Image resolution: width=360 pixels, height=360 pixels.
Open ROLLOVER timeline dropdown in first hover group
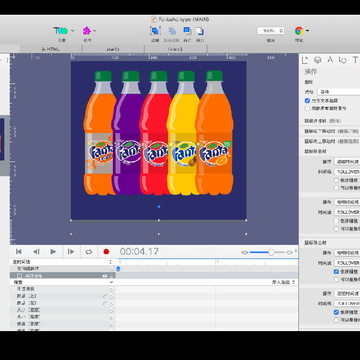pos(347,172)
